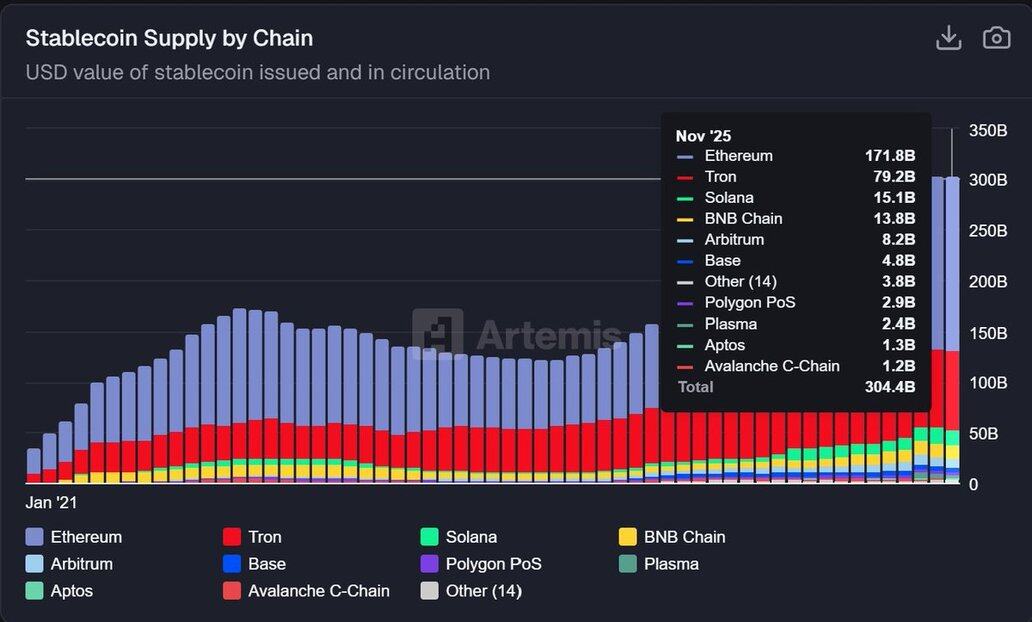
Task: Click the Stablecoin Supply by Chain title
Action: coord(169,38)
